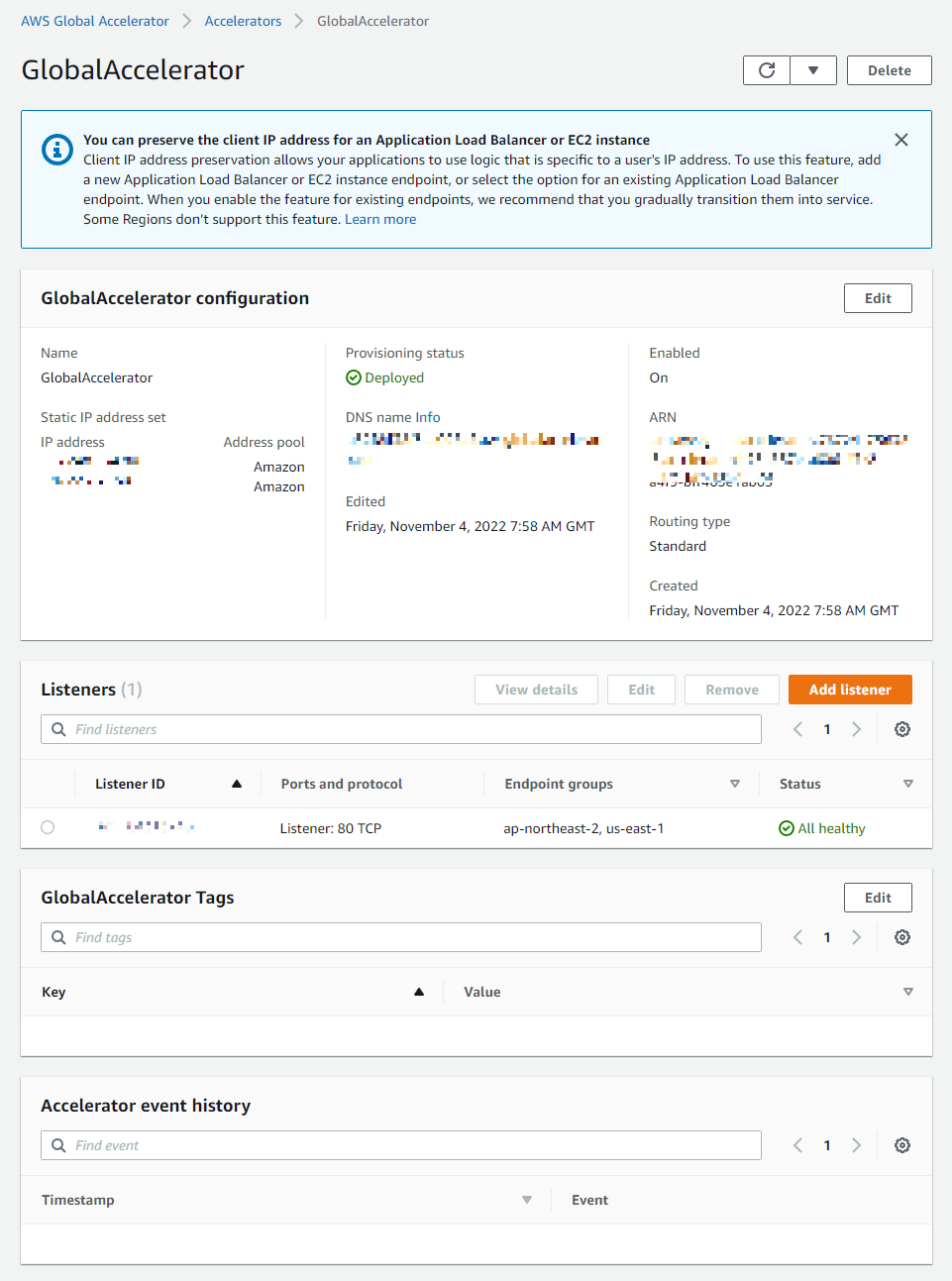Delete the GlobalAccelerator
This screenshot has width=952, height=1281.
click(890, 70)
